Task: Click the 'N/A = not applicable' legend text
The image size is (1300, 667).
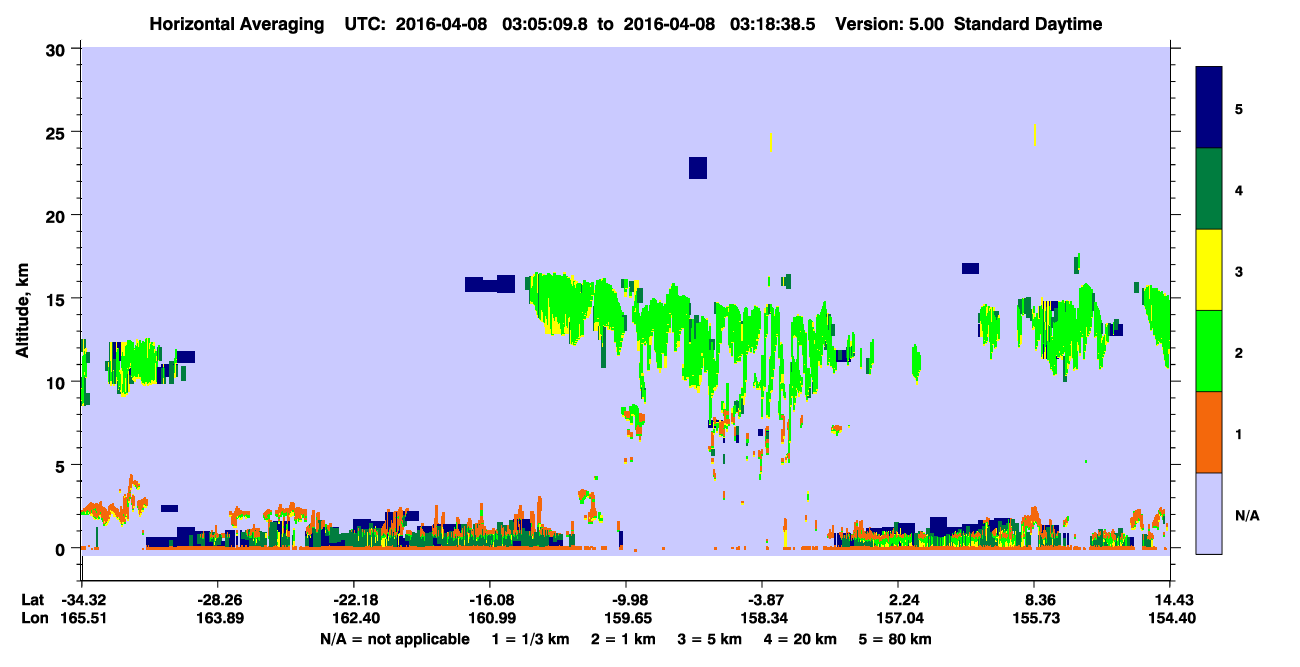Action: coord(394,639)
